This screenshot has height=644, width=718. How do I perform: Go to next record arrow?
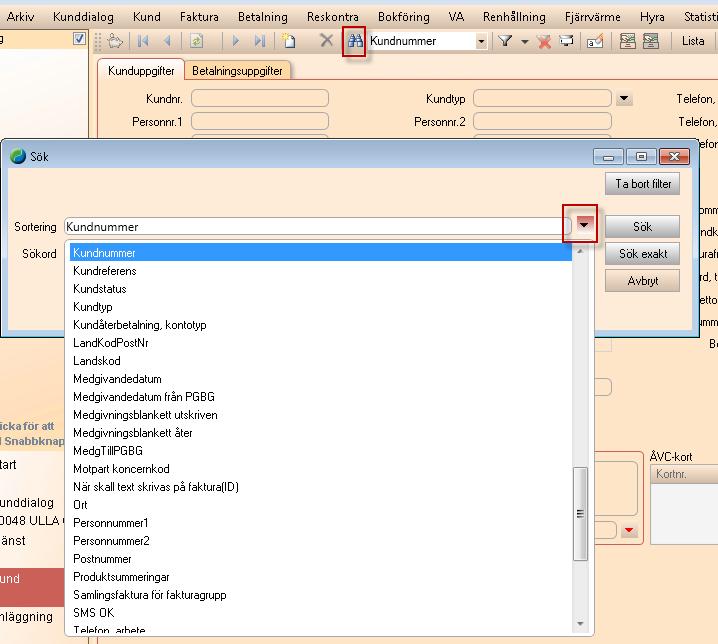coord(236,41)
